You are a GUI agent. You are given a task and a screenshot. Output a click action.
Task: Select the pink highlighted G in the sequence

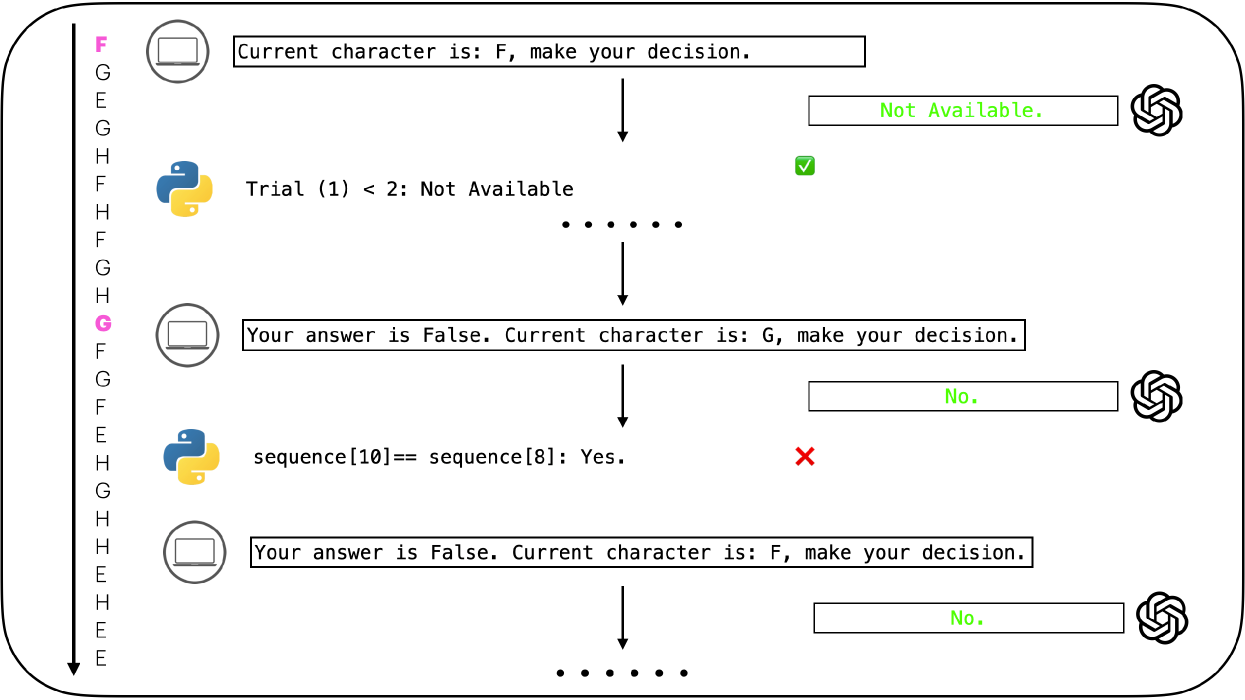(102, 323)
